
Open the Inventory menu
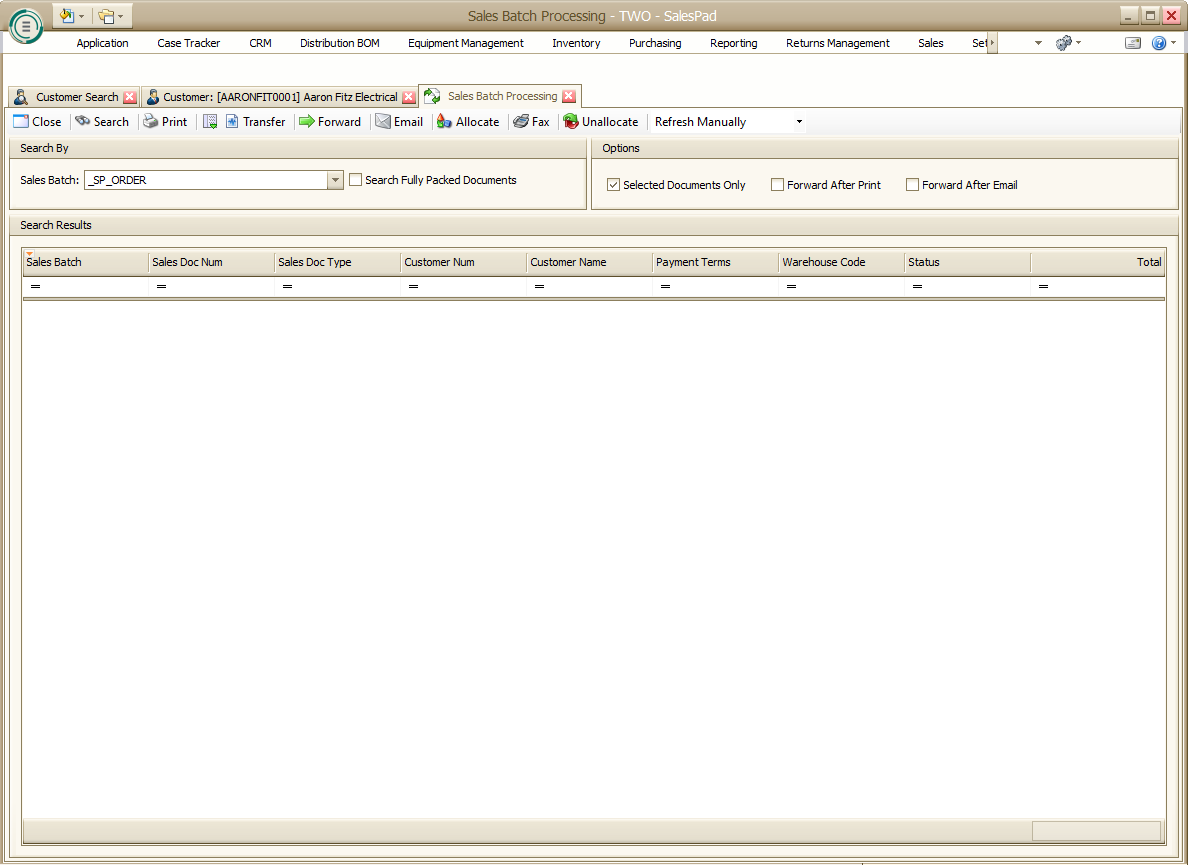coord(576,43)
